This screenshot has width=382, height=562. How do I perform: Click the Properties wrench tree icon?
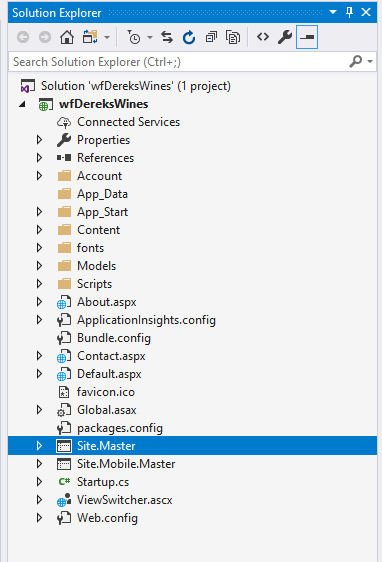(x=64, y=140)
